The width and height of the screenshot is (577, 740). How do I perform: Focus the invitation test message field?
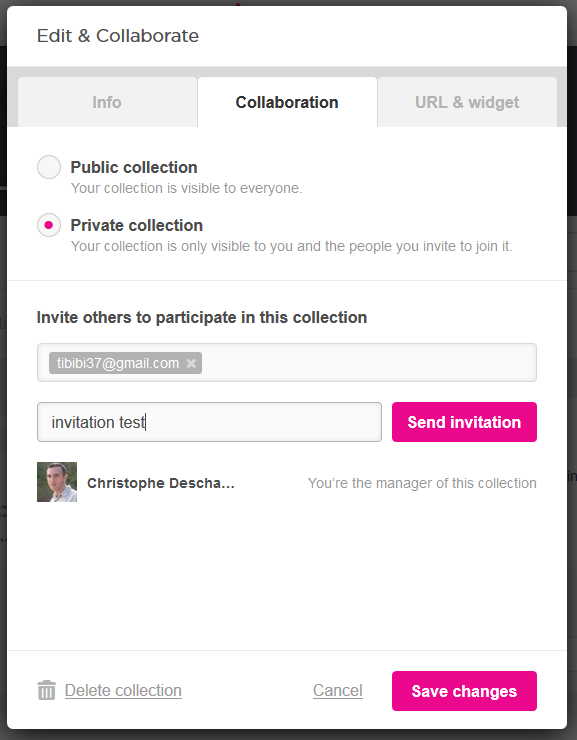tap(209, 422)
